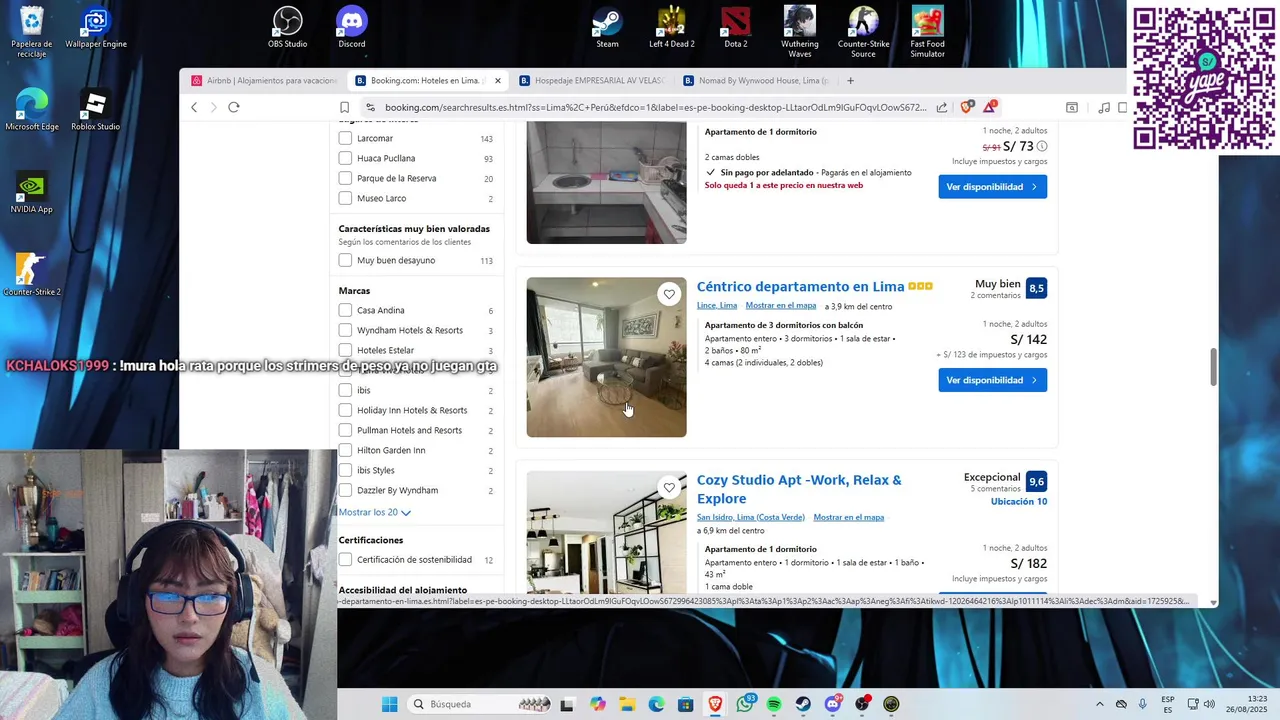
Task: Click Brave Rewards triangle icon
Action: click(x=989, y=107)
